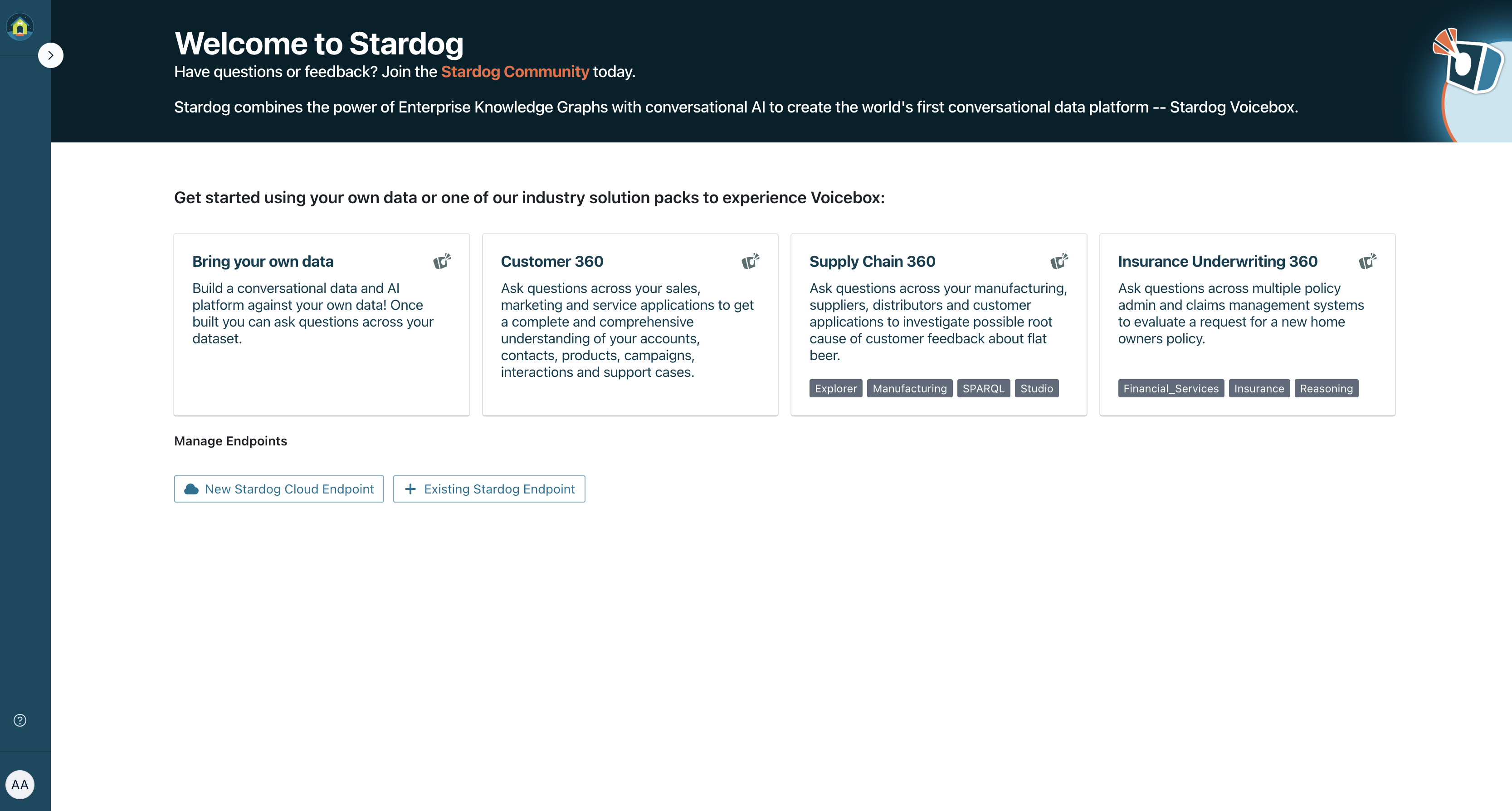Launch Voicebox icon on Insurance Underwriting 360 card
This screenshot has height=811, width=1512.
(x=1368, y=262)
